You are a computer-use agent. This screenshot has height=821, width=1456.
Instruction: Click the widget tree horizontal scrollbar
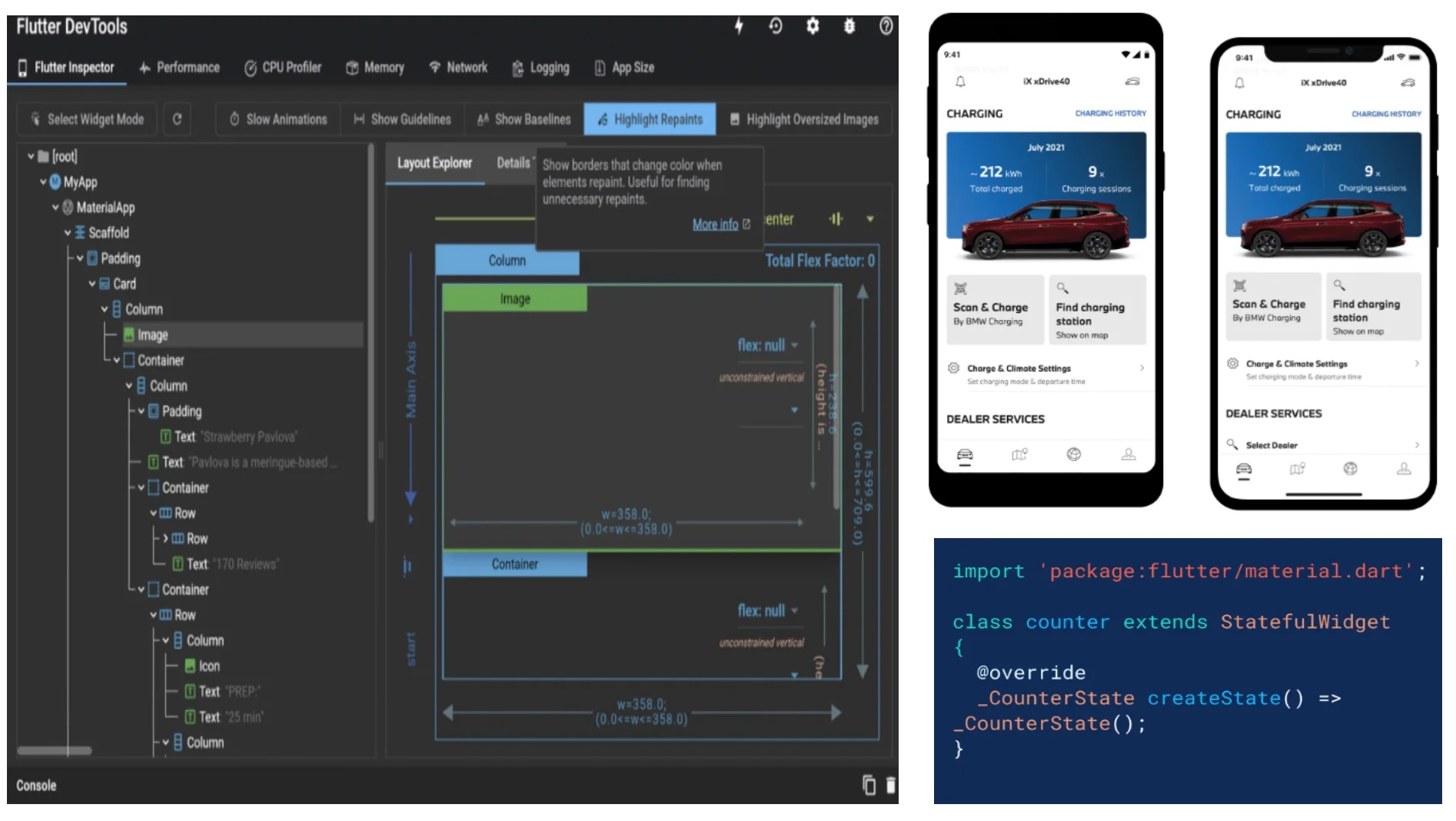point(55,750)
